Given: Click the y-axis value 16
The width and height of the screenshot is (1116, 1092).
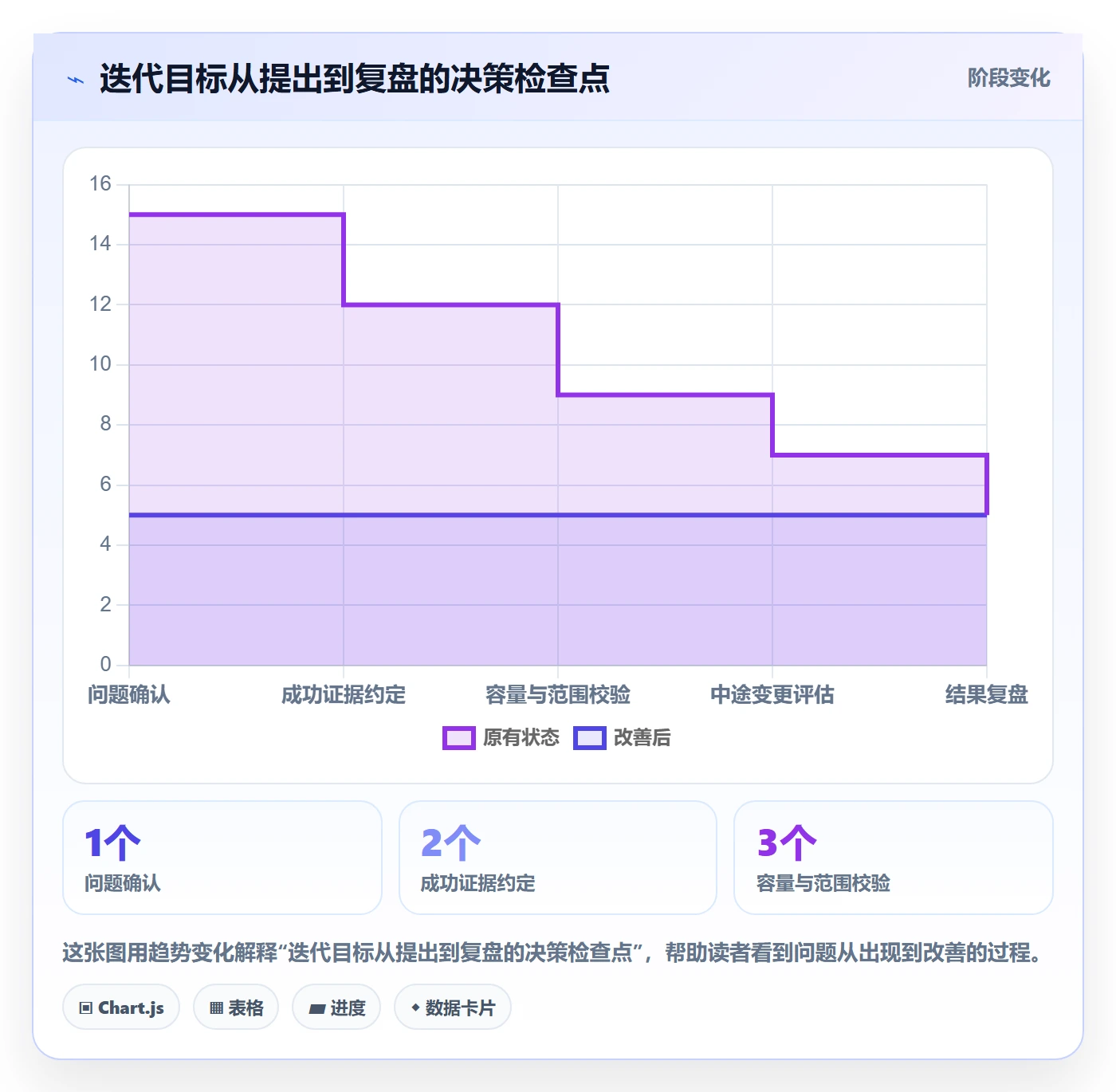Looking at the screenshot, I should [x=100, y=184].
